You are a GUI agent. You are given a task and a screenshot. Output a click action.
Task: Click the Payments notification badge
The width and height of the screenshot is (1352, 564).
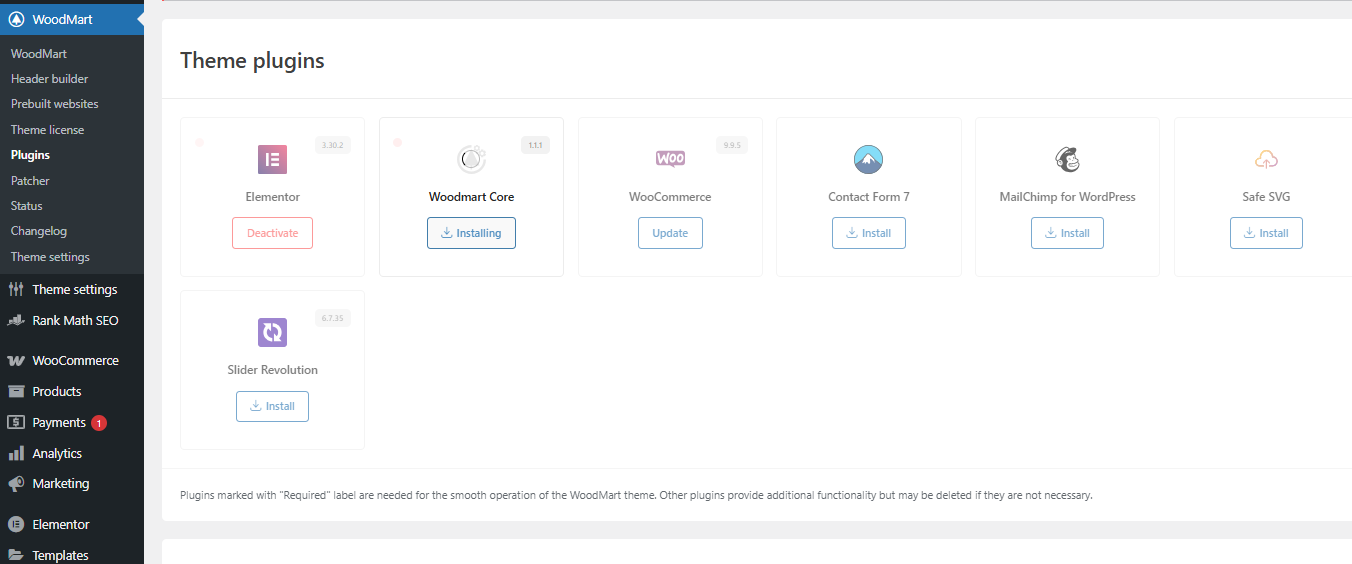click(99, 423)
